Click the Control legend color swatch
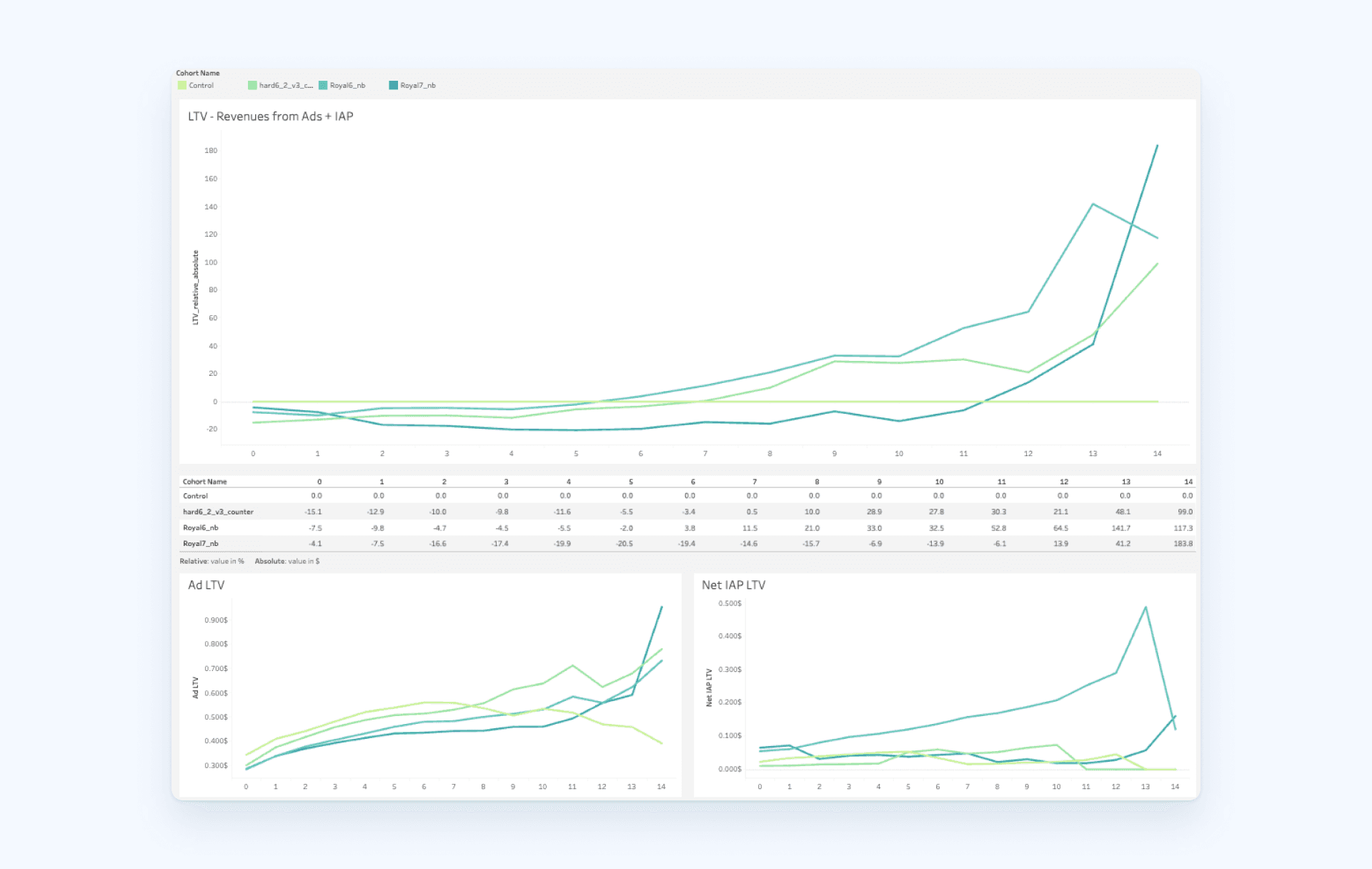1372x869 pixels. tap(182, 86)
